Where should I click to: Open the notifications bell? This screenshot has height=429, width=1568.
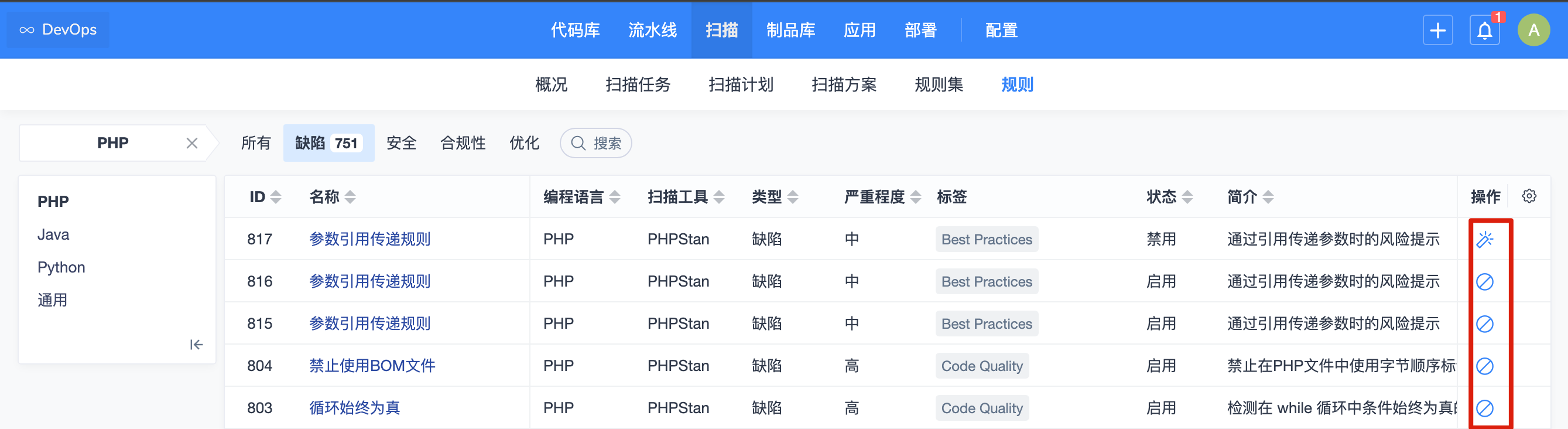click(x=1485, y=30)
